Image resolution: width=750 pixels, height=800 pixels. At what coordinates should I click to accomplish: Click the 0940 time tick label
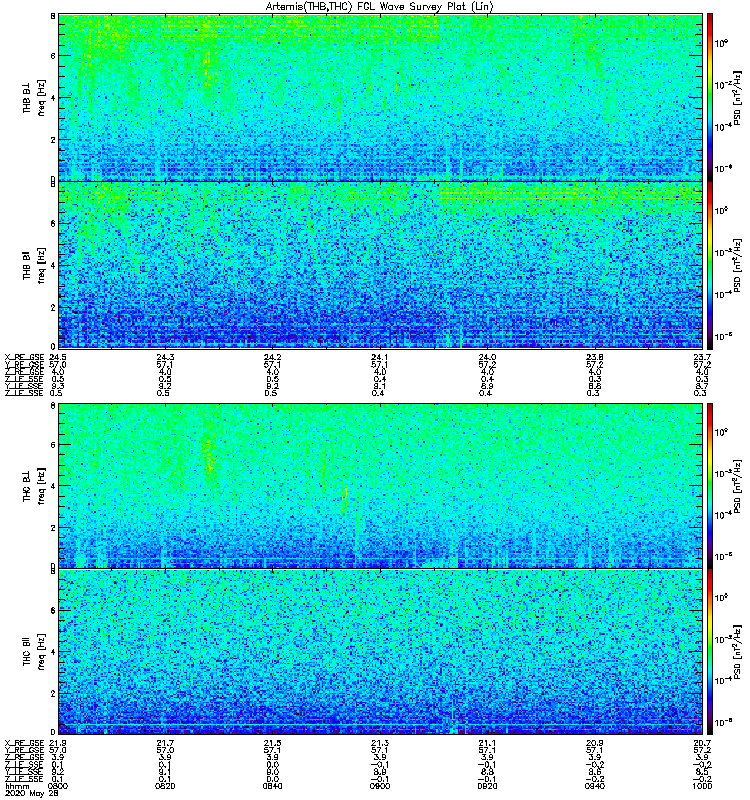click(x=595, y=786)
